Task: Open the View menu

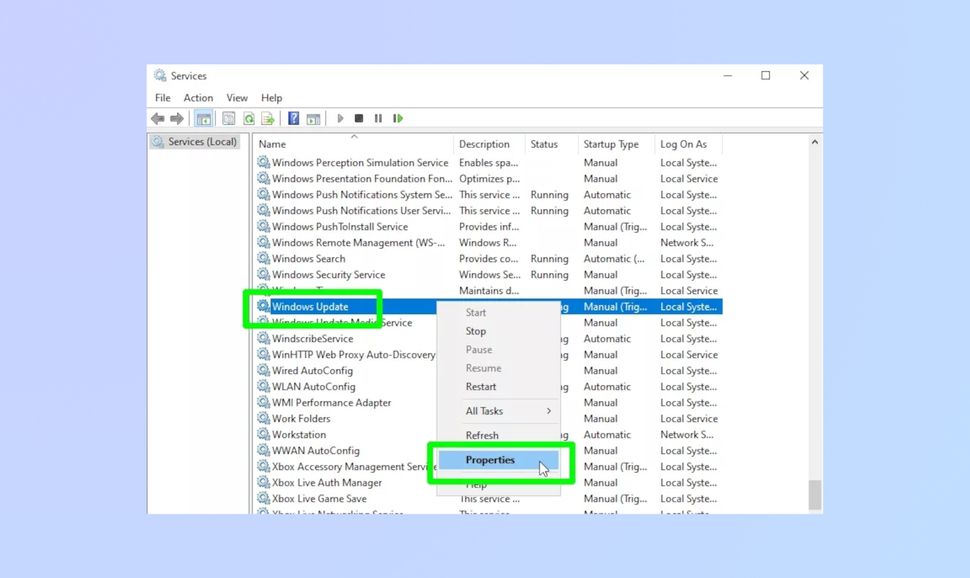Action: point(236,97)
